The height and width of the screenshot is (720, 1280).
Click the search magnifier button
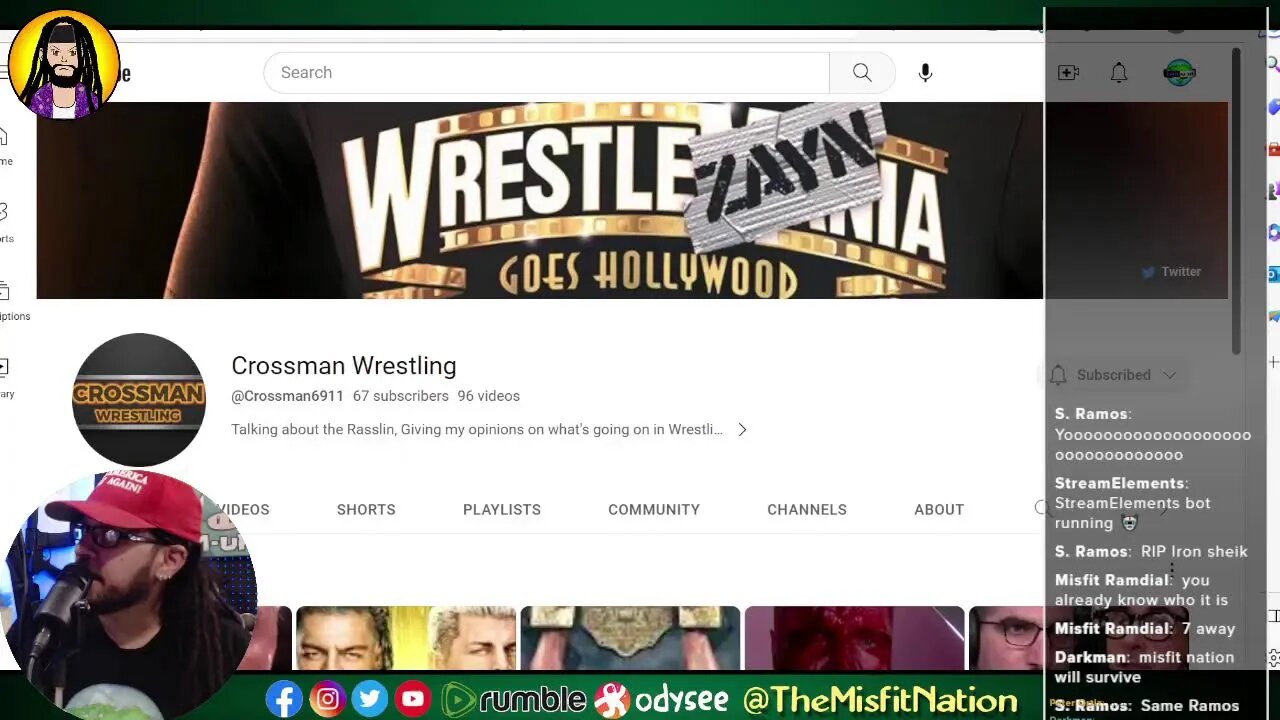[862, 72]
